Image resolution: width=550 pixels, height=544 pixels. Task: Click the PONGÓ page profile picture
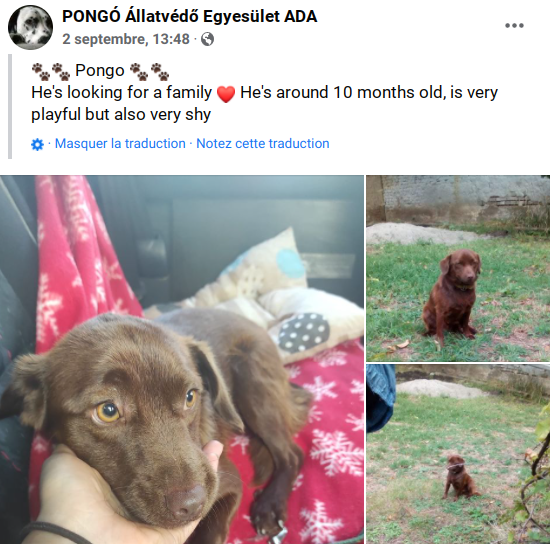tap(31, 27)
